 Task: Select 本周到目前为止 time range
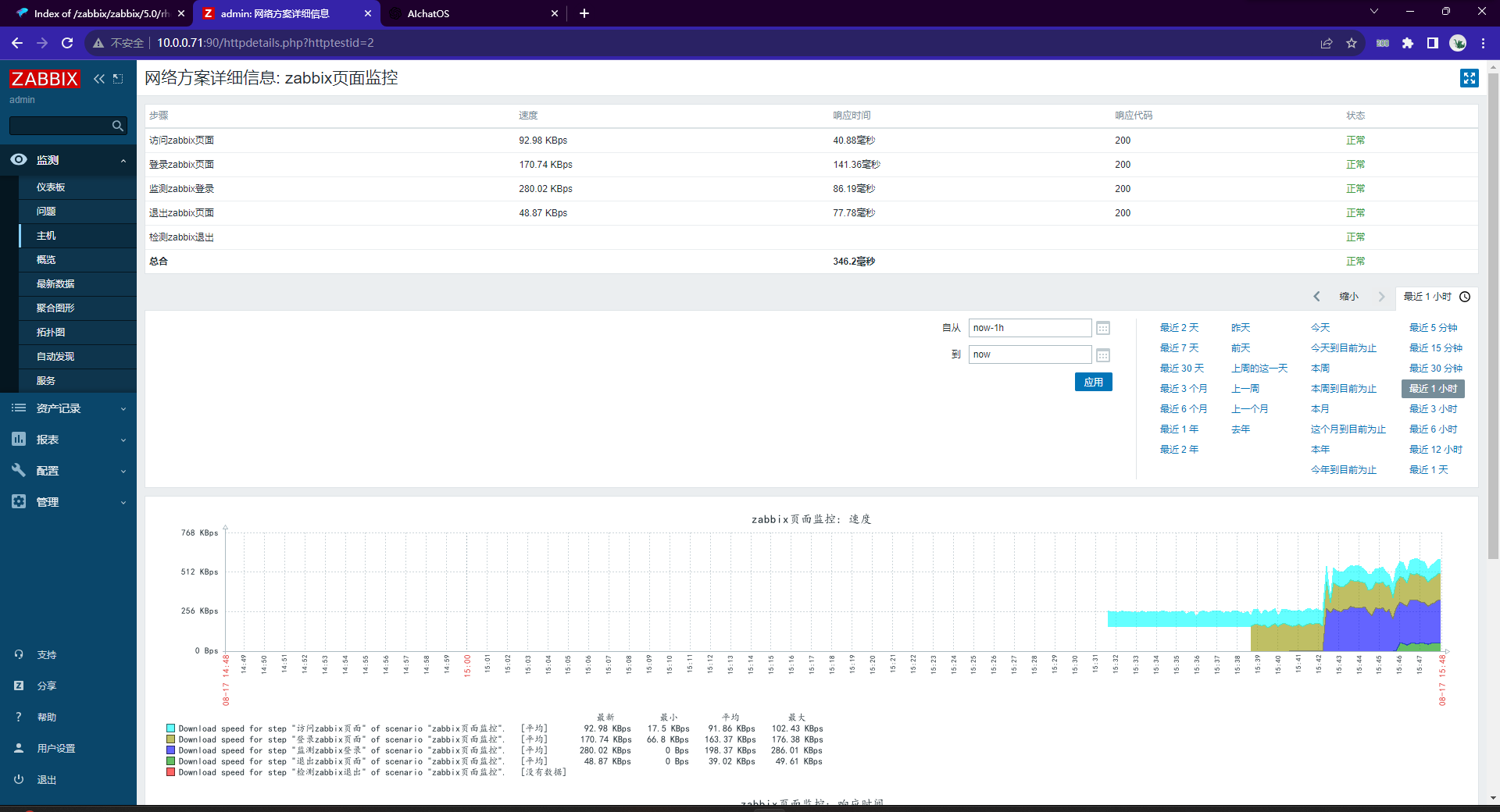(1344, 389)
